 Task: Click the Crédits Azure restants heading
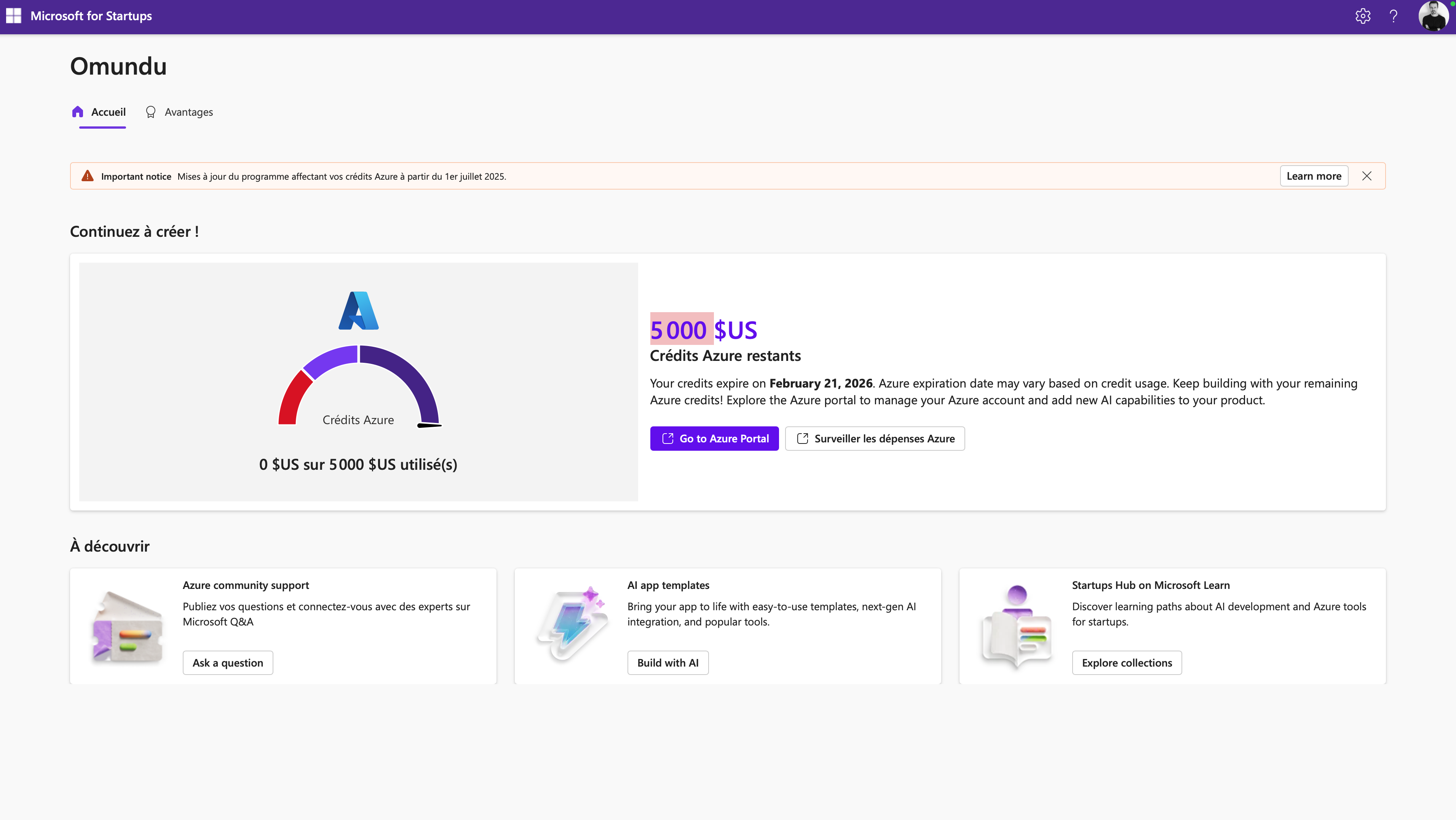pyautogui.click(x=725, y=356)
